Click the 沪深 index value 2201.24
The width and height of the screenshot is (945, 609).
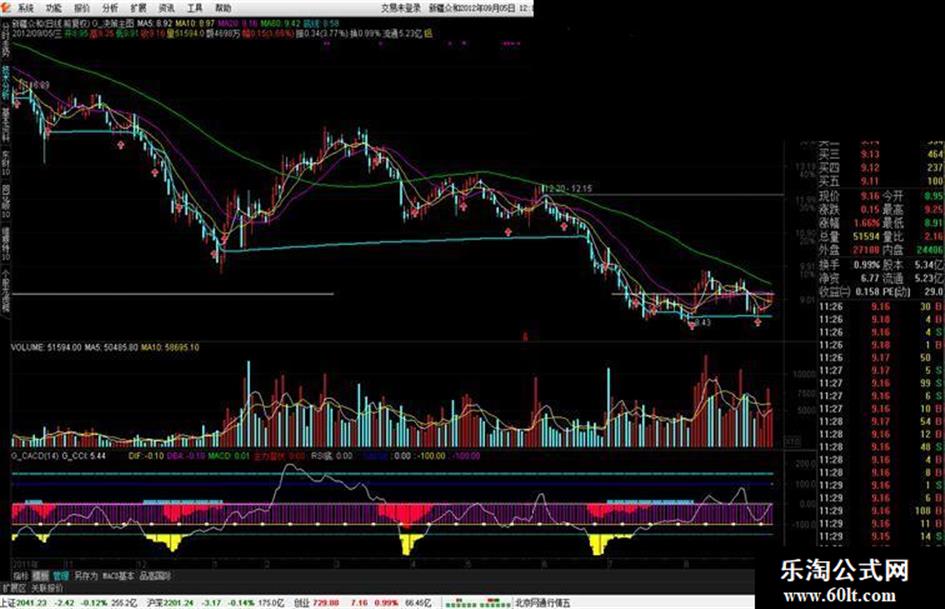tap(177, 602)
